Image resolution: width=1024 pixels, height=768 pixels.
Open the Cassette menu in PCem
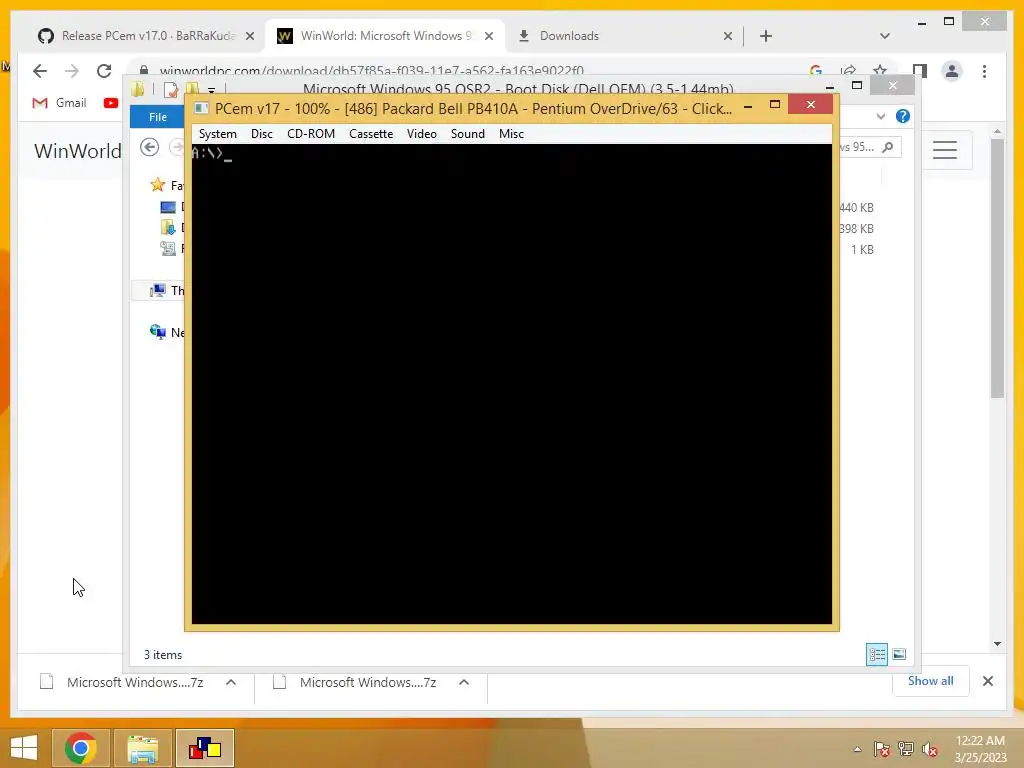(x=371, y=134)
